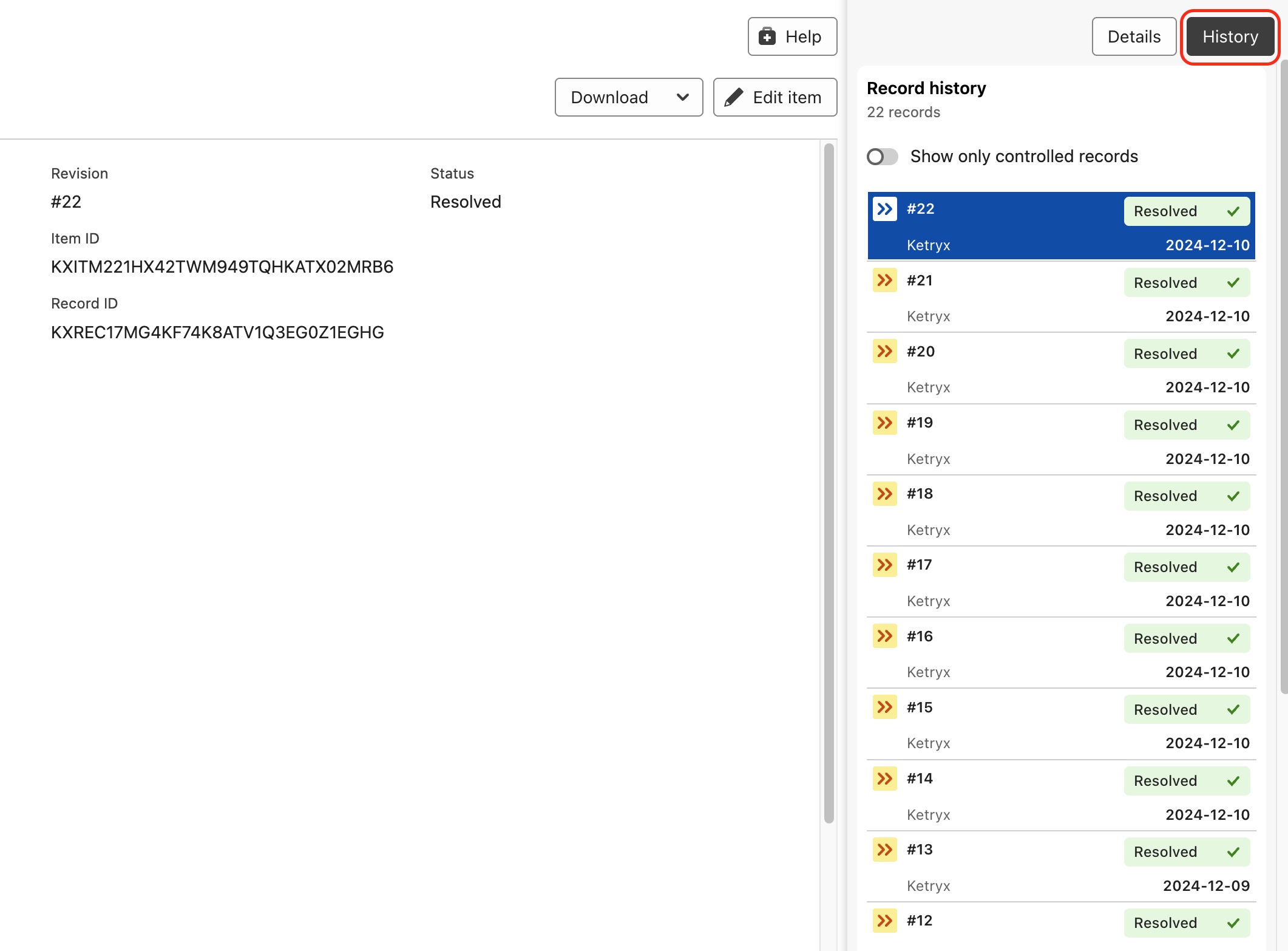Click the Resolved badge on record #22
1288x951 pixels.
click(x=1187, y=211)
